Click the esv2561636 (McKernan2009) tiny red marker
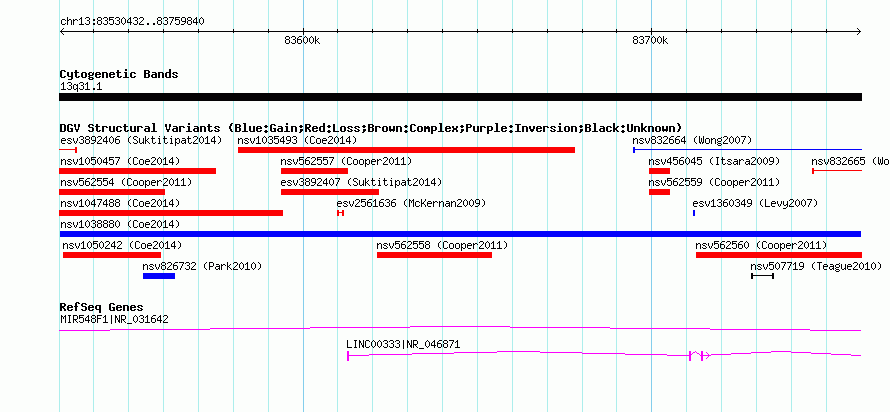The height and width of the screenshot is (412, 890). click(341, 213)
